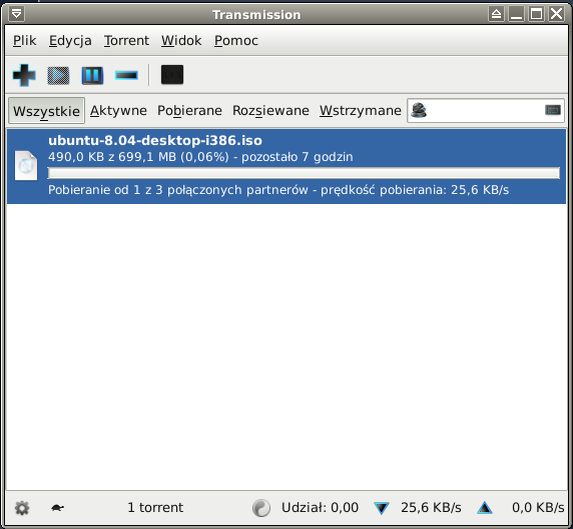Open the search filter type icon
This screenshot has width=573, height=529.
click(x=419, y=110)
